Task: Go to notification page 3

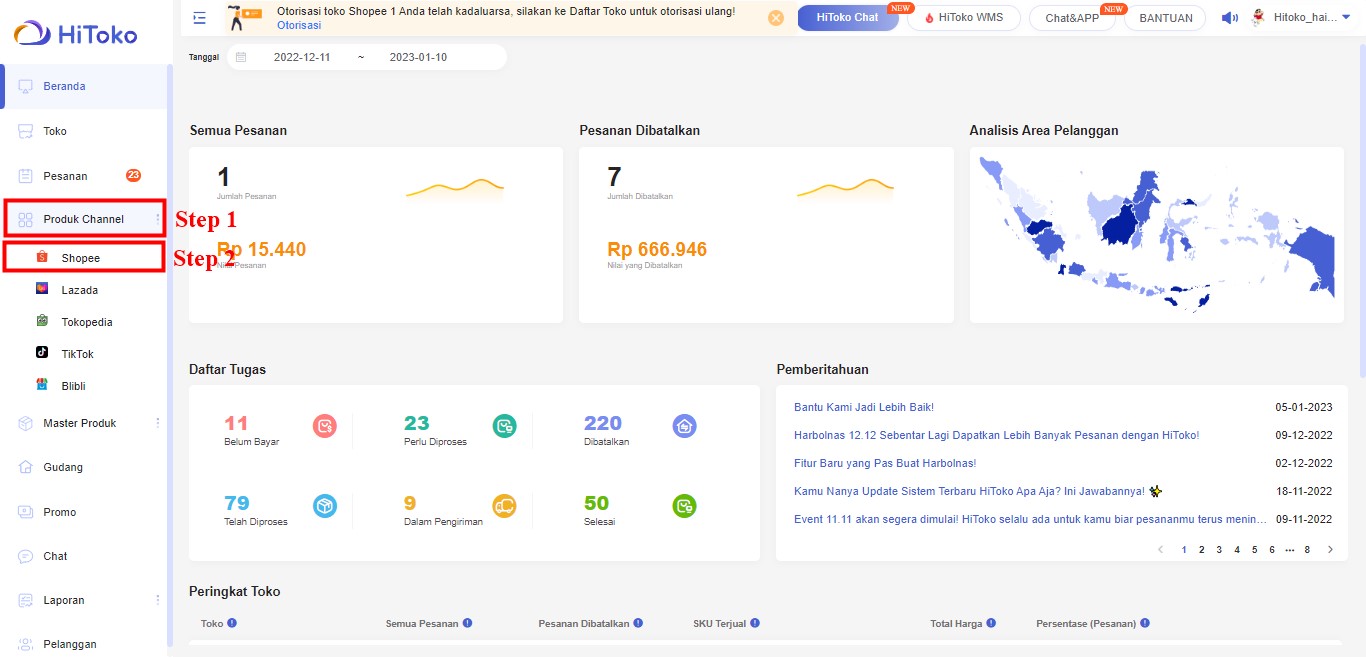Action: (x=1219, y=550)
